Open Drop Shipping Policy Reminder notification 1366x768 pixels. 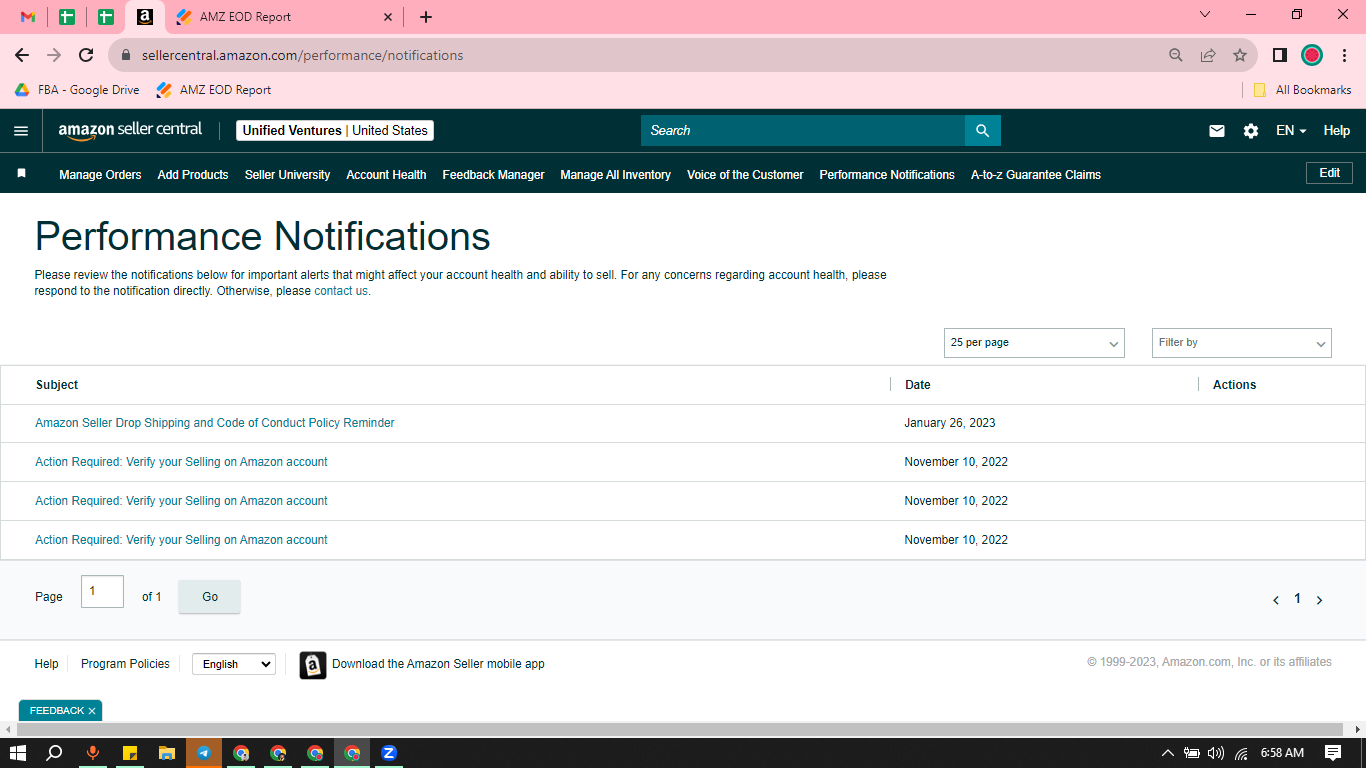(215, 423)
